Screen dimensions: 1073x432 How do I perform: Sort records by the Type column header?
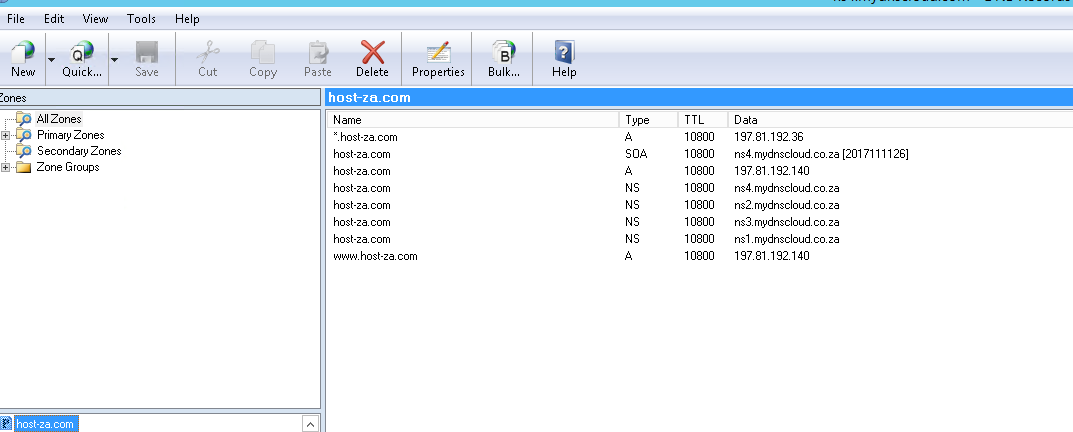point(648,120)
